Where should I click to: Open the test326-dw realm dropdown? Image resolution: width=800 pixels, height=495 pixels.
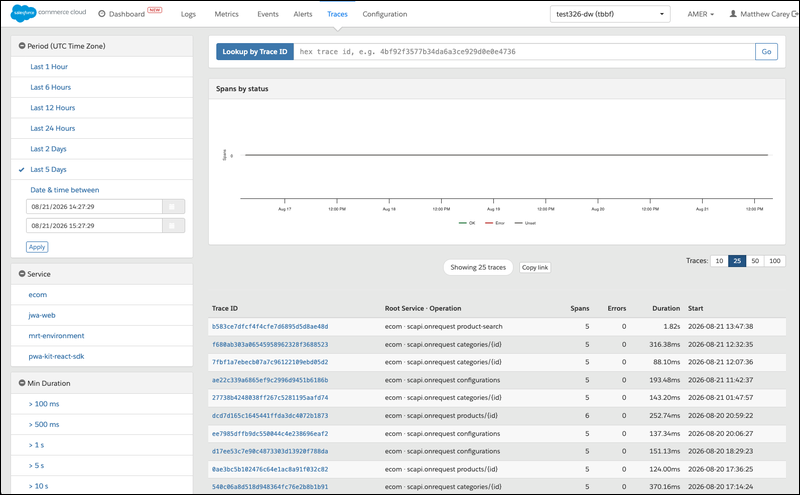(610, 14)
